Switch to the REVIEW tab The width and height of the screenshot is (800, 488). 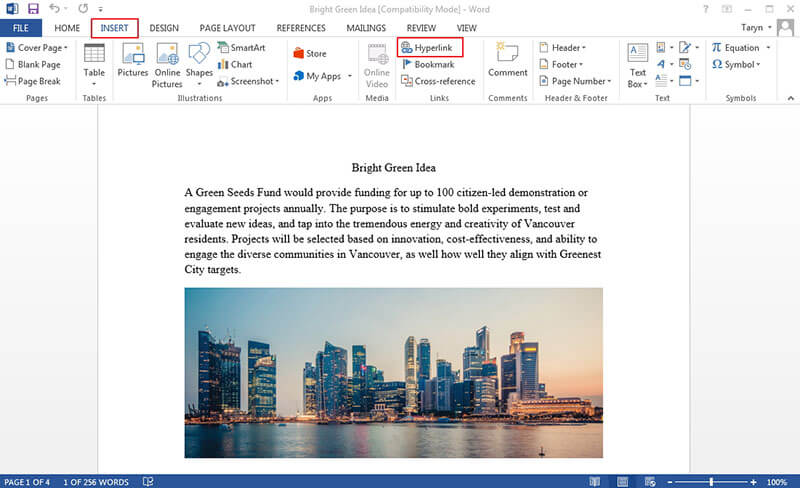coord(421,28)
